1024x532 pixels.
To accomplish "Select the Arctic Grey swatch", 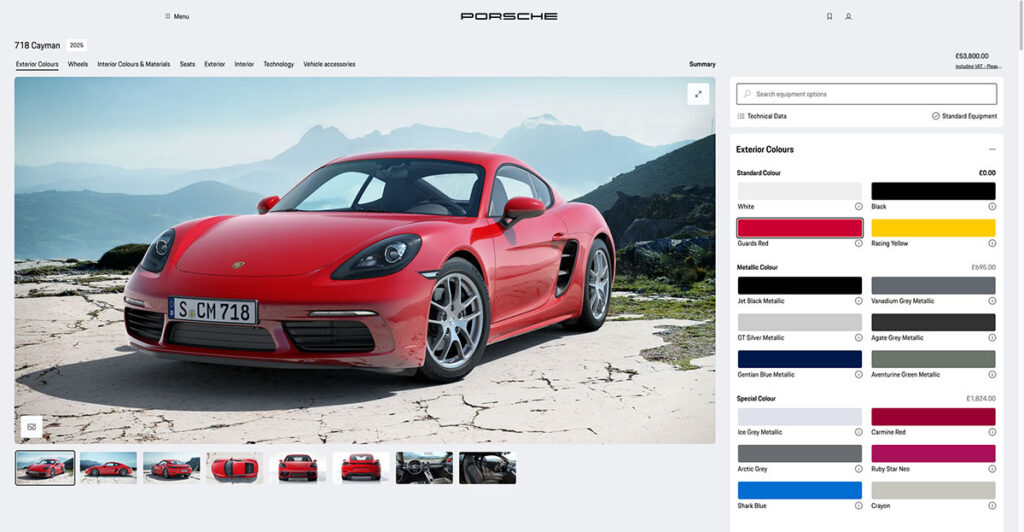I will (x=800, y=454).
